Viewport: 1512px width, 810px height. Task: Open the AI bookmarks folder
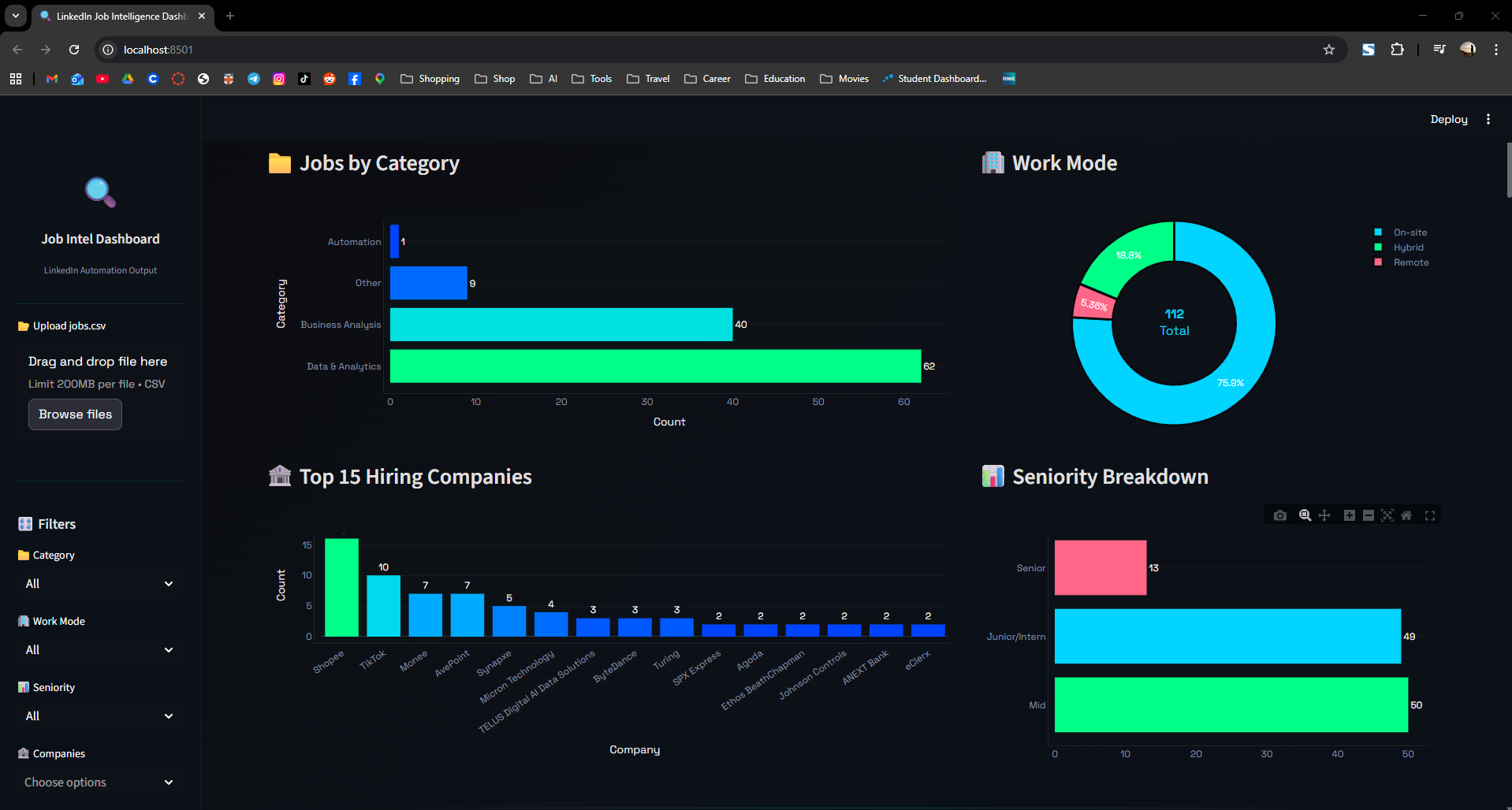coord(544,79)
